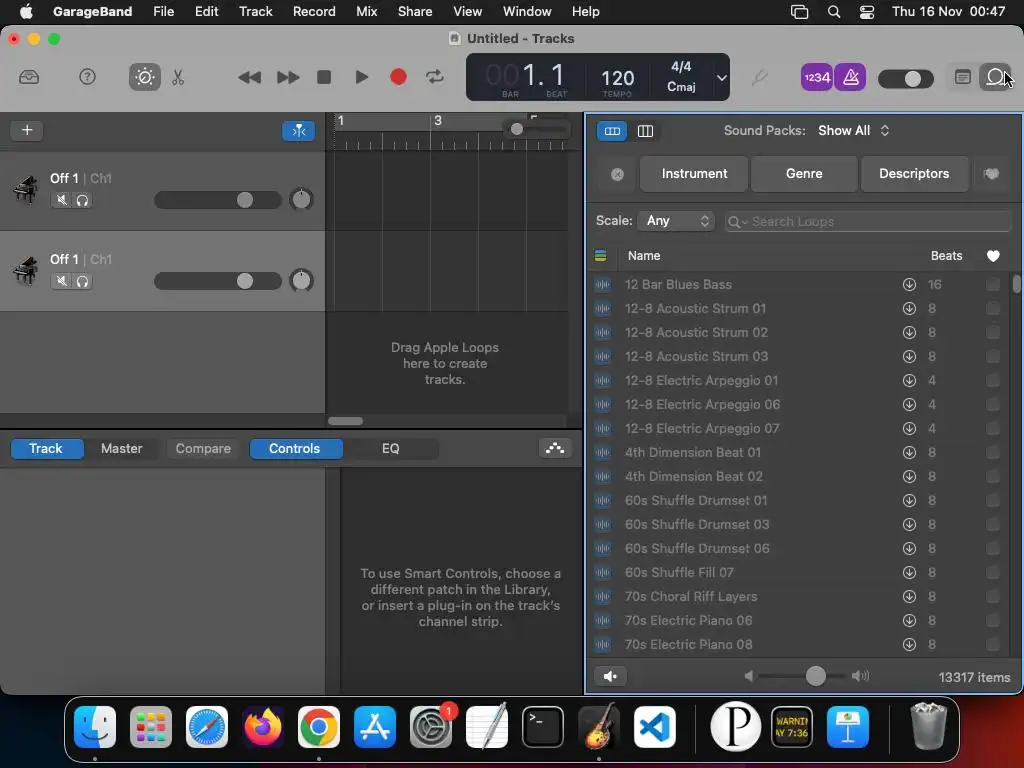Open the Note Pad button

click(x=963, y=77)
